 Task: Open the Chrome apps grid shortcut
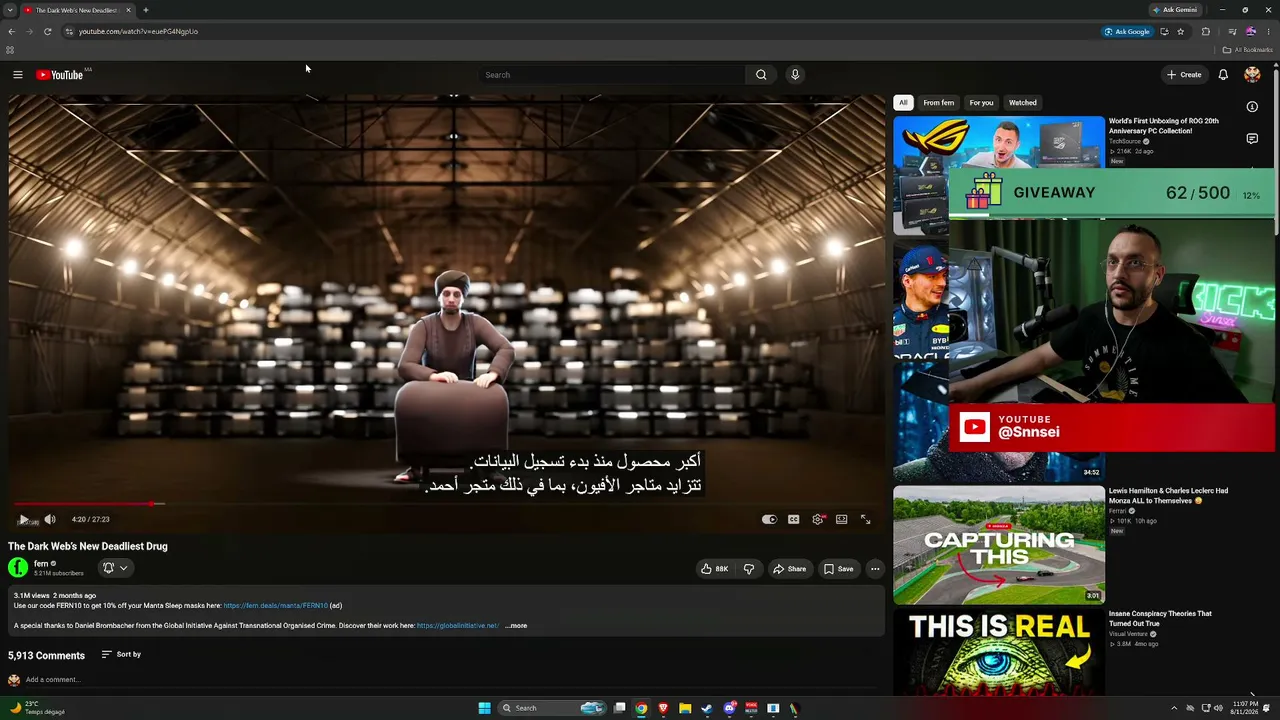pyautogui.click(x=10, y=50)
